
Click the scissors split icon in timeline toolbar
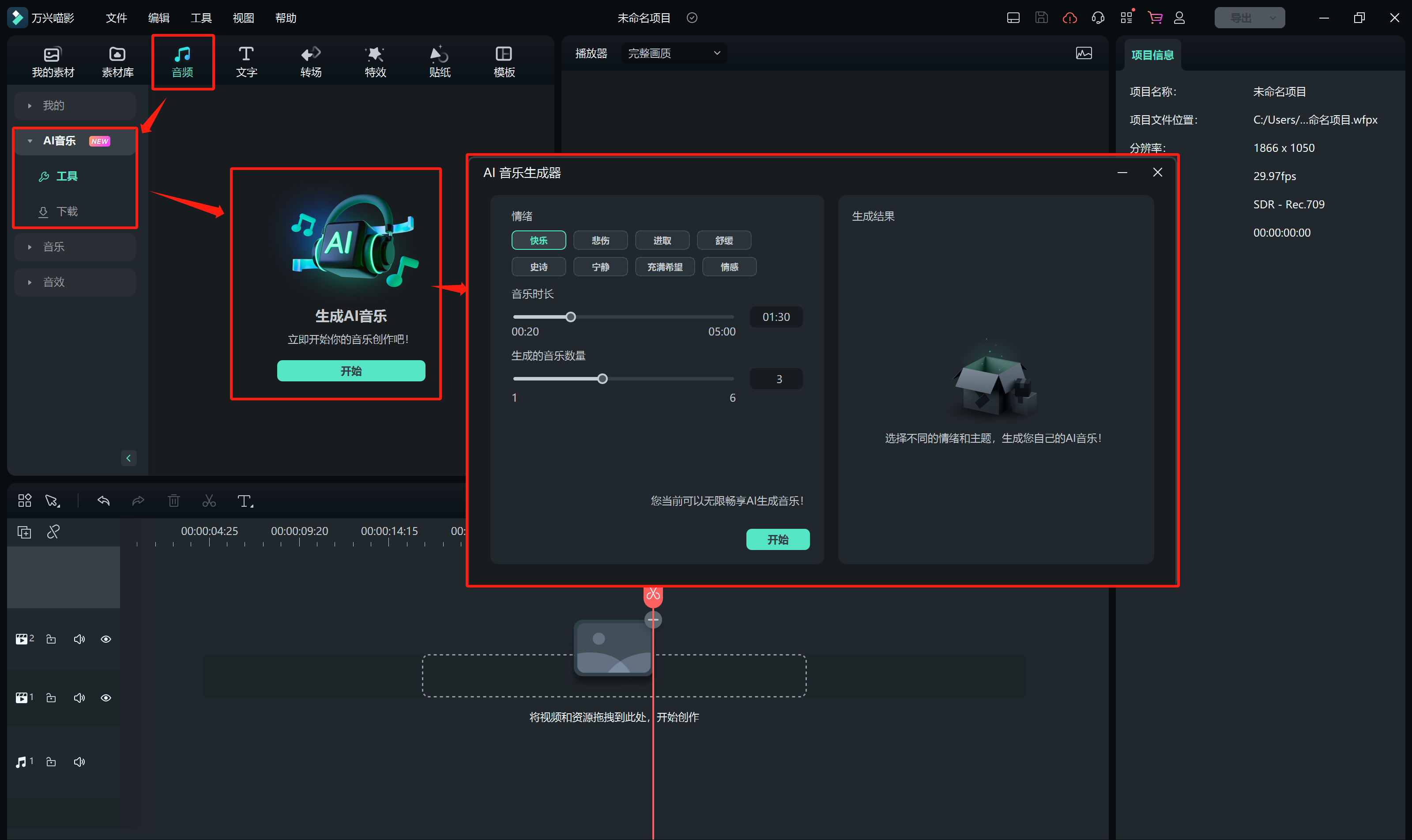coord(209,501)
